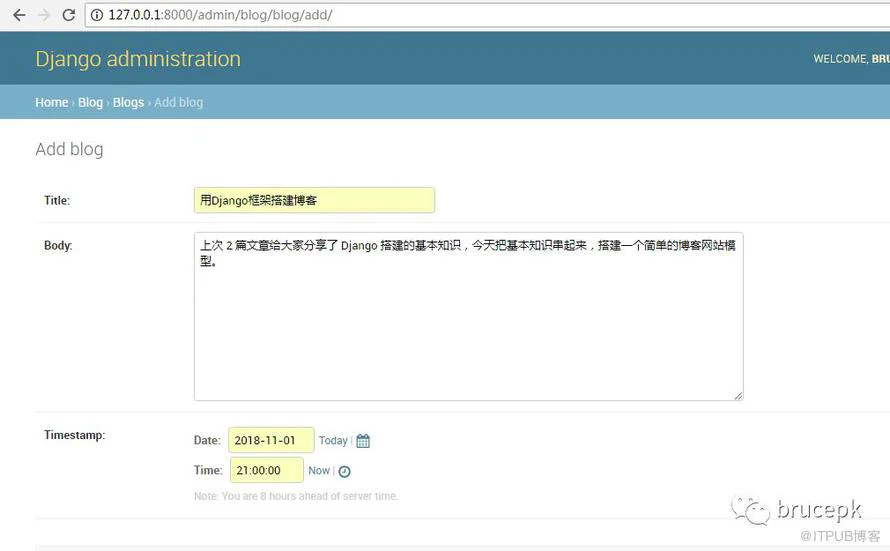Open the Blog breadcrumb link
This screenshot has height=551, width=890.
[x=90, y=103]
